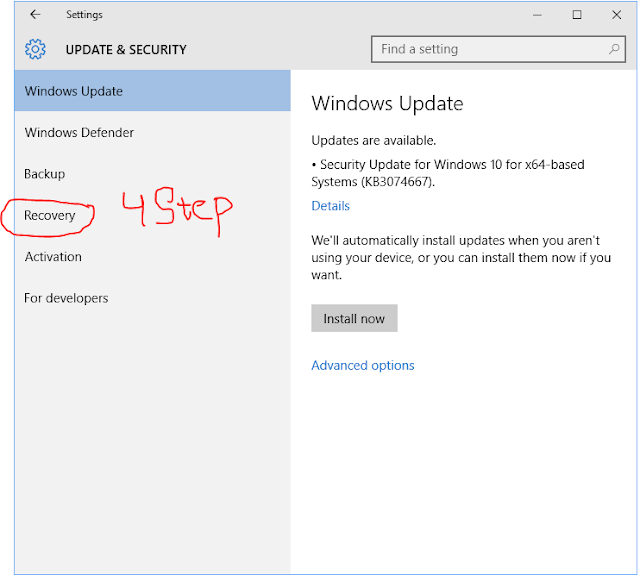
Task: Open For developers section
Action: click(152, 298)
